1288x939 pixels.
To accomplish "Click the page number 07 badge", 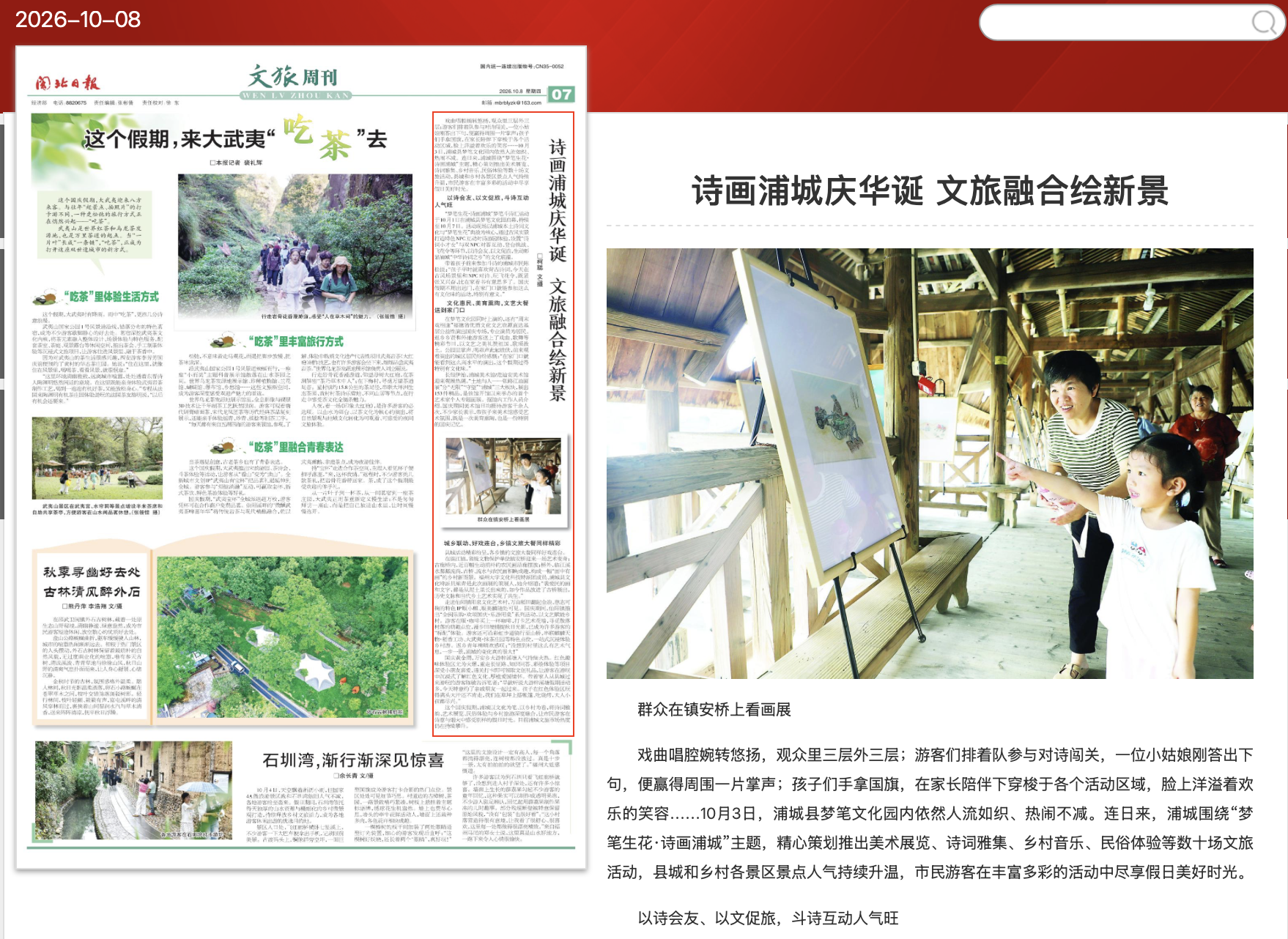I will coord(562,94).
